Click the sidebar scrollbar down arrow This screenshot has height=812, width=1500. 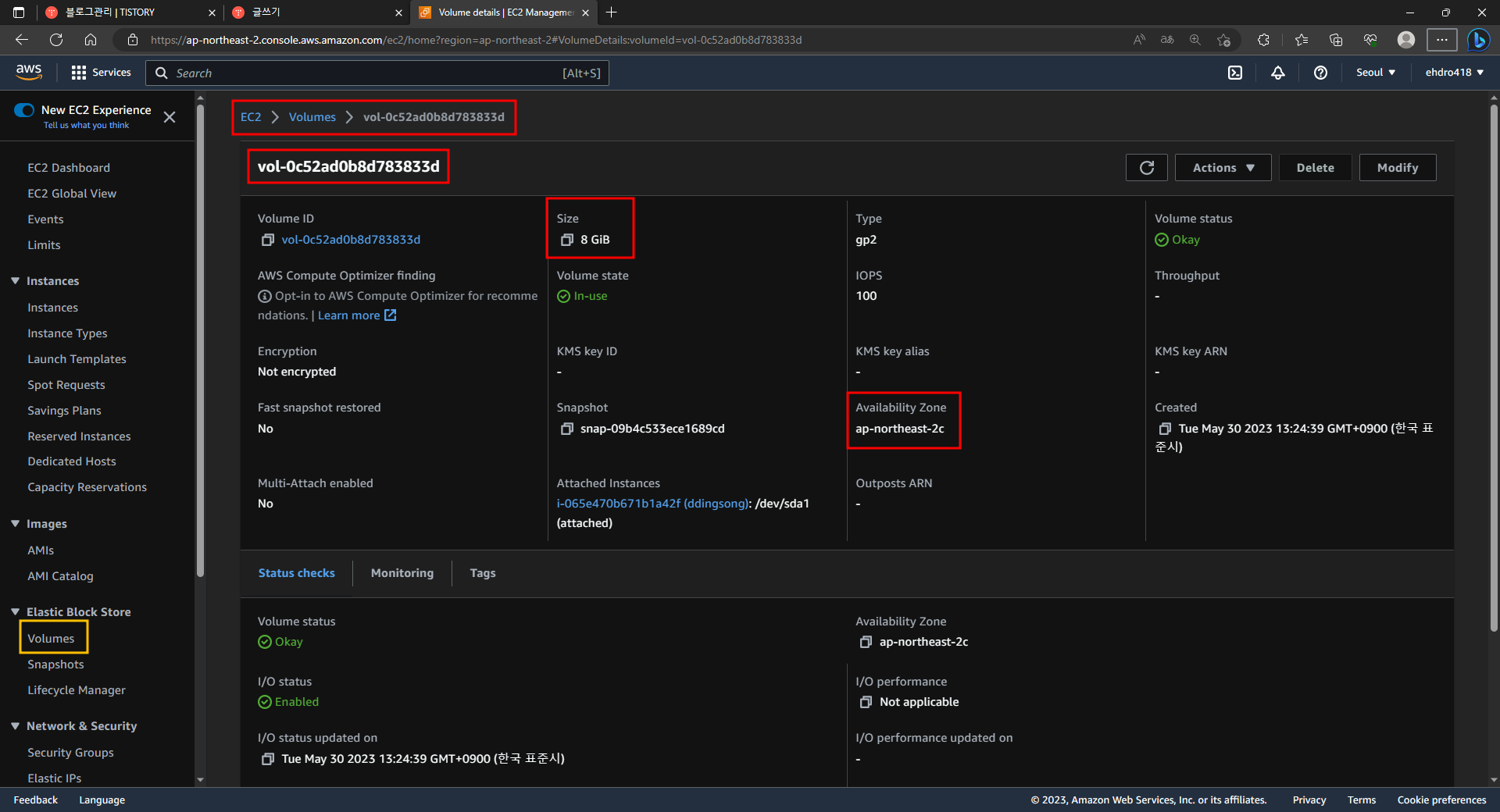pyautogui.click(x=200, y=779)
